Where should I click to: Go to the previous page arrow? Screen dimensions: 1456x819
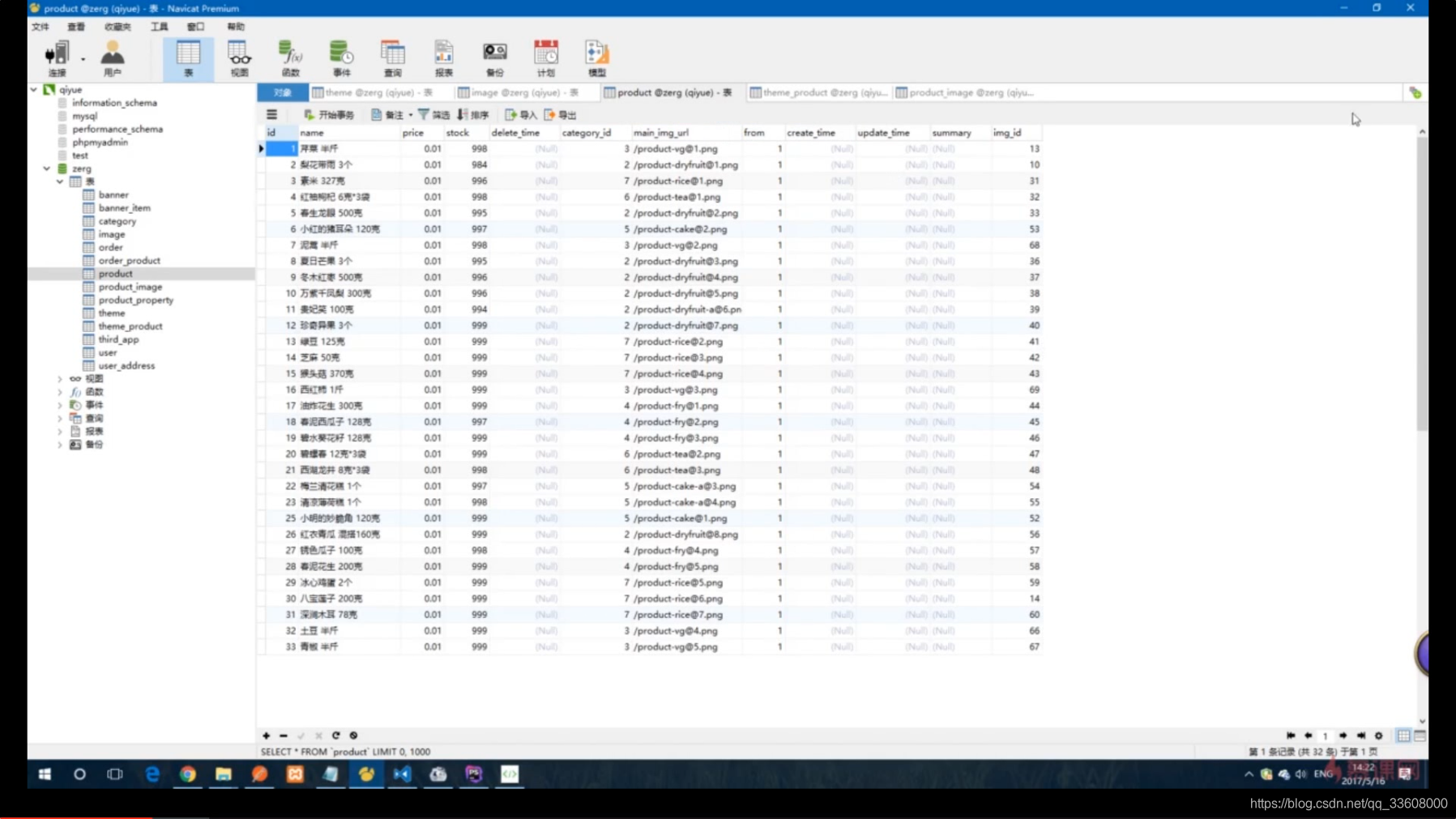[x=1309, y=736]
